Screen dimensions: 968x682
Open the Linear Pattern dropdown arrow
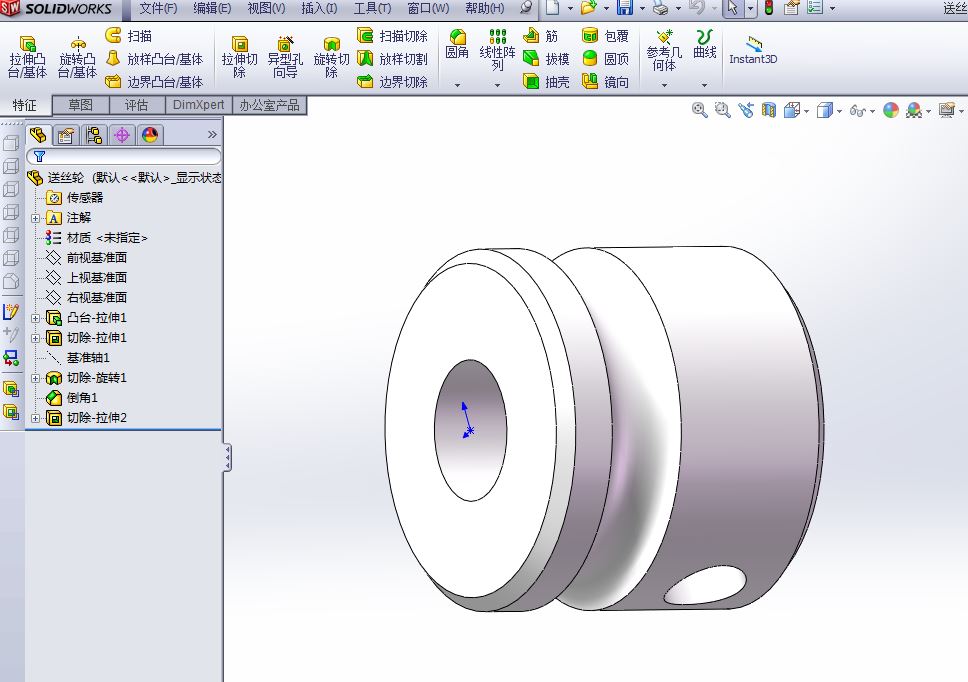[497, 85]
